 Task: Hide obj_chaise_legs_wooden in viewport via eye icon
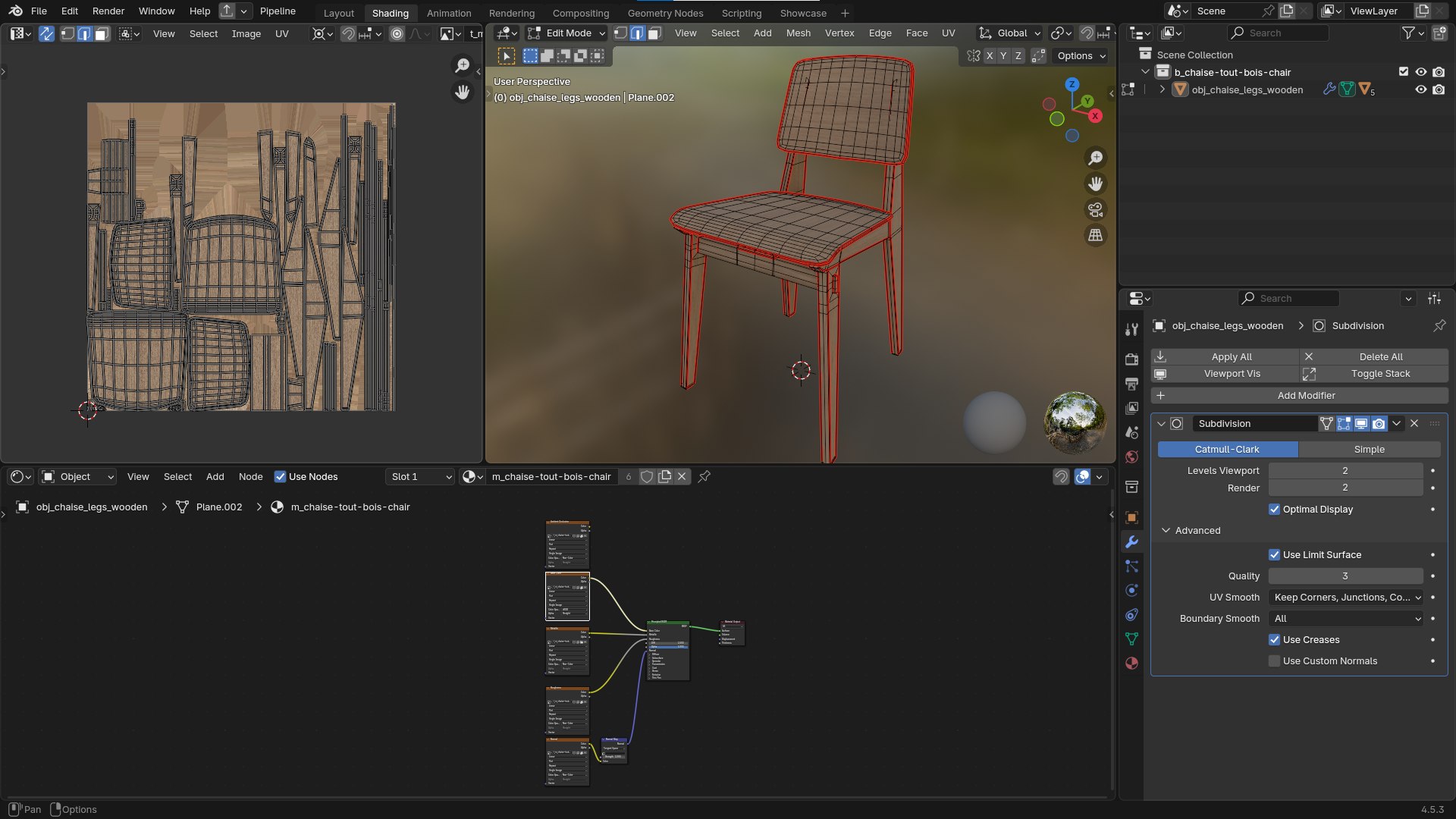tap(1421, 89)
